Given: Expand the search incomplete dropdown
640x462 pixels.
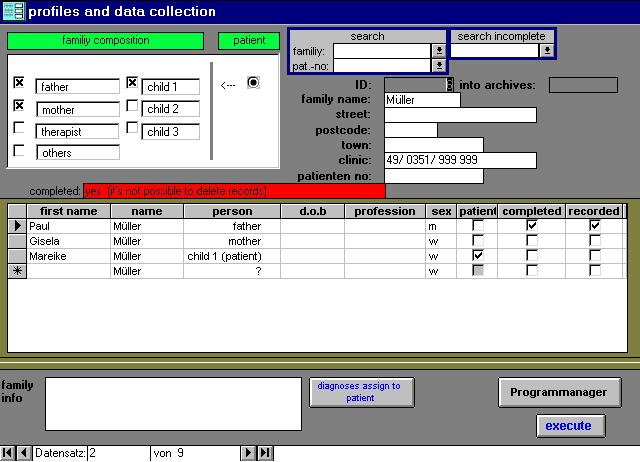Looking at the screenshot, I should tap(546, 50).
